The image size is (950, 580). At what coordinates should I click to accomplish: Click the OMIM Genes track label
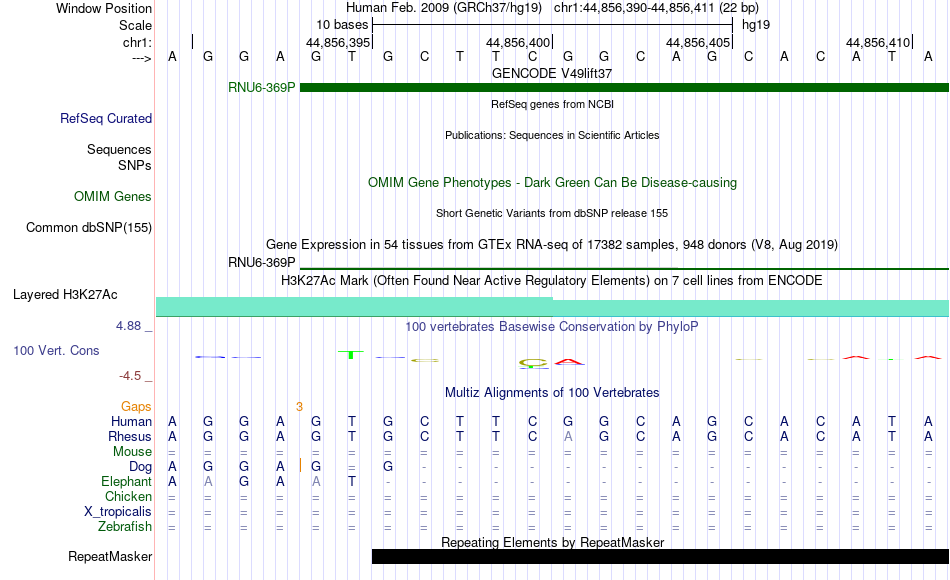[113, 196]
